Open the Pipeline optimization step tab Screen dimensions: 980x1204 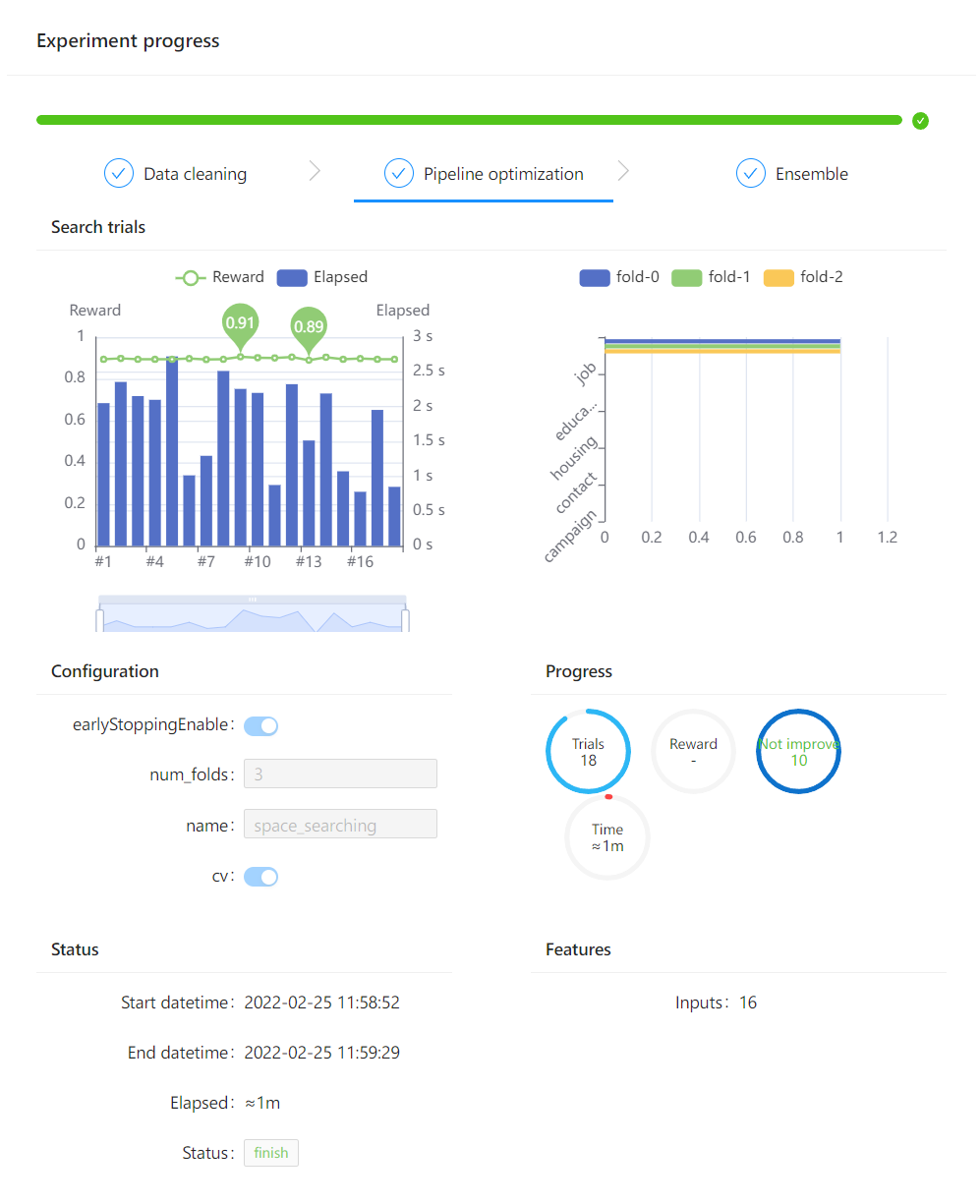[484, 174]
